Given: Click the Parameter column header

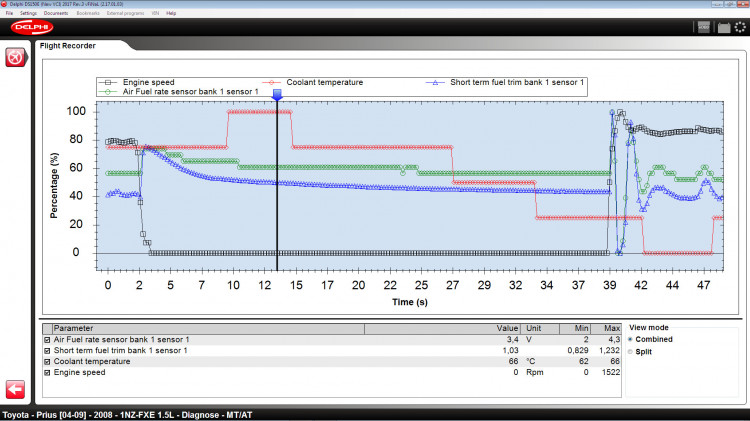Looking at the screenshot, I should (71, 328).
